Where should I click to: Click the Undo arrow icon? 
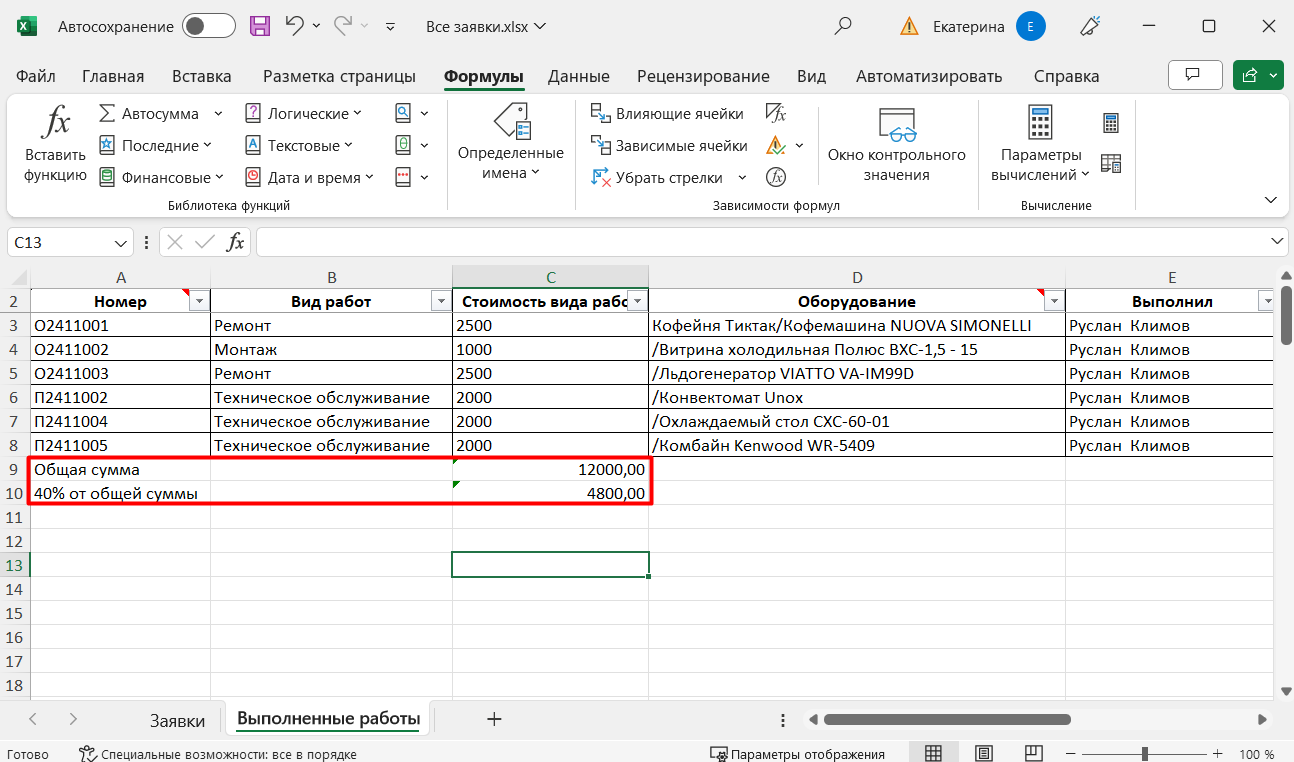coord(295,27)
